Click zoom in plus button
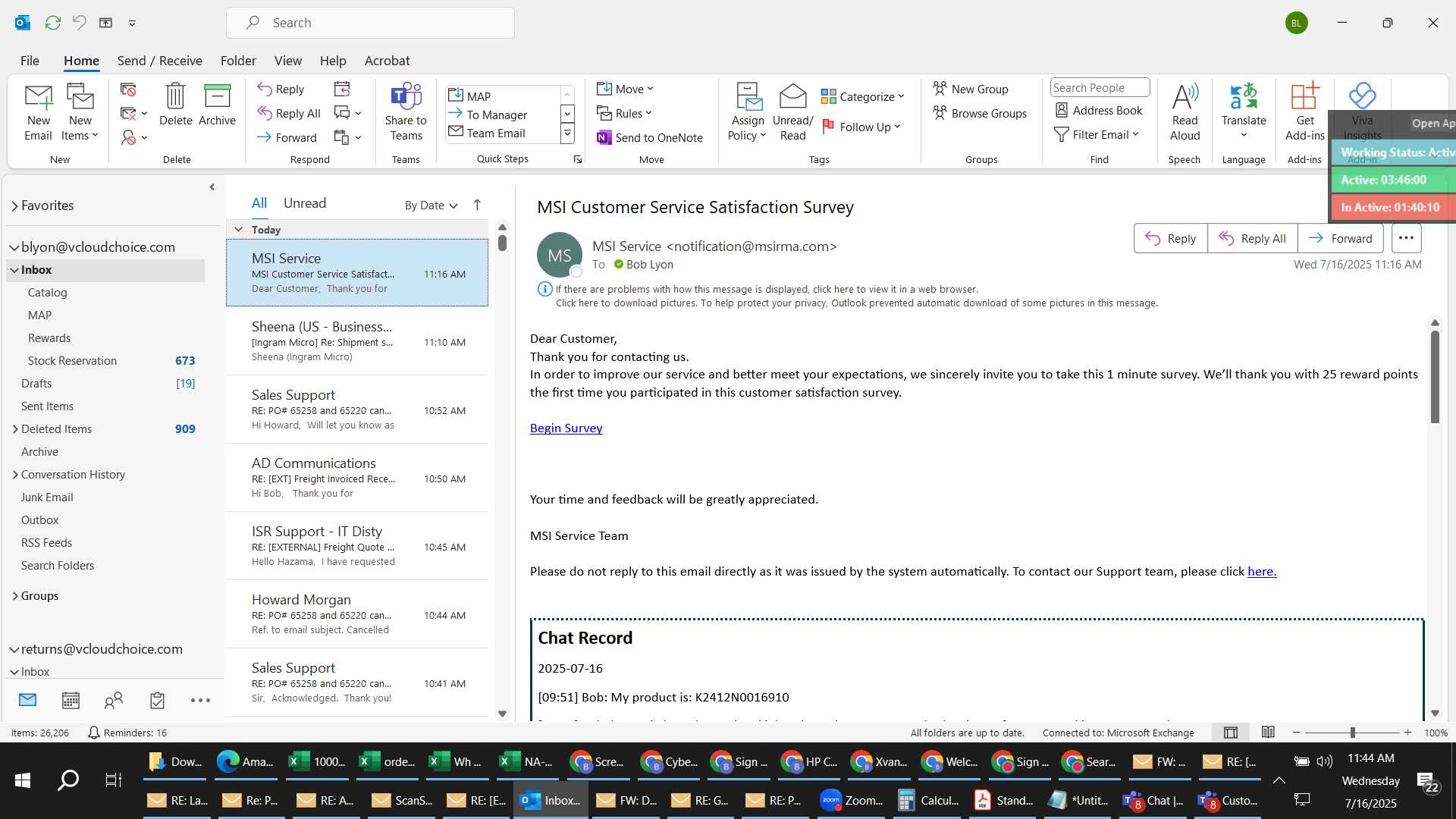1456x819 pixels. click(x=1407, y=733)
